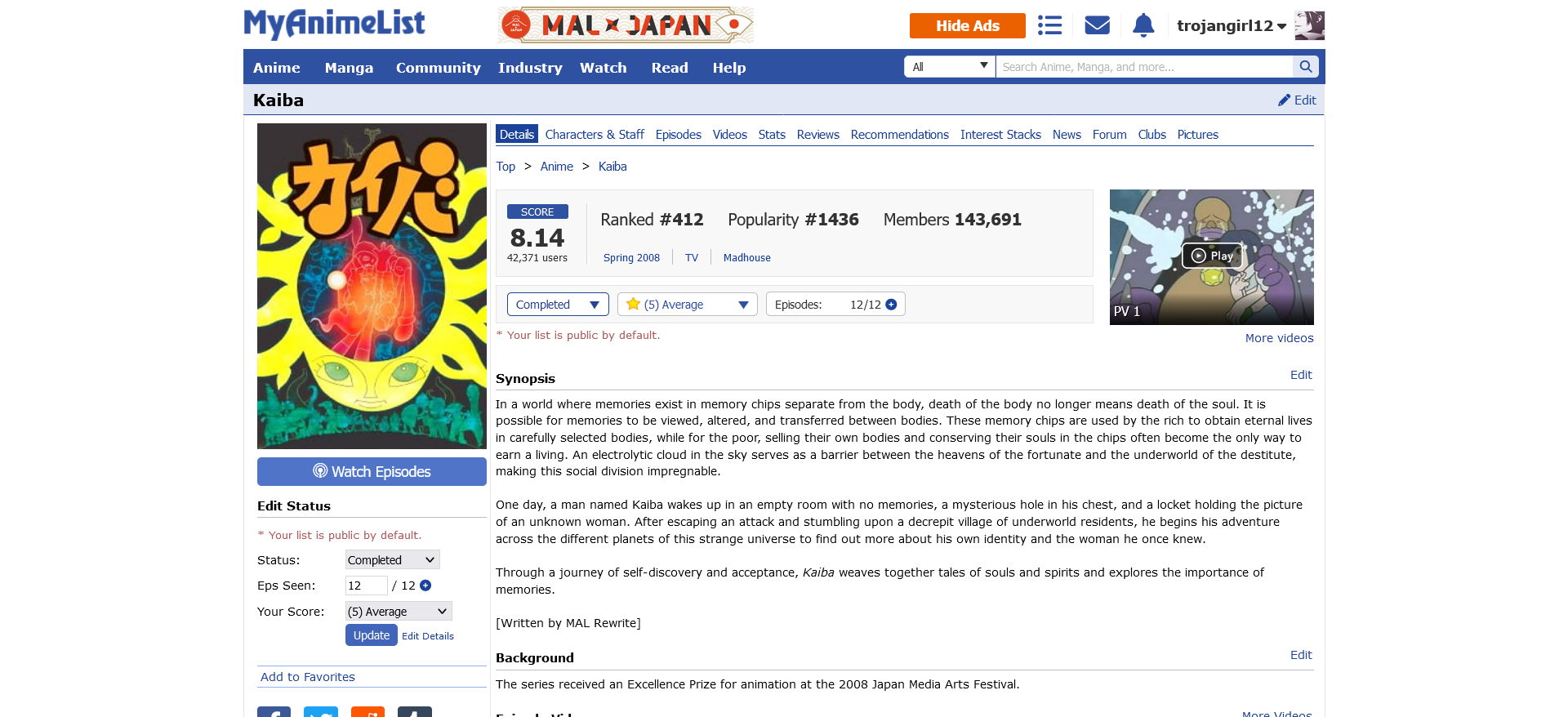Viewport: 1568px width, 717px height.
Task: Click the Hide Ads button
Action: coord(968,25)
